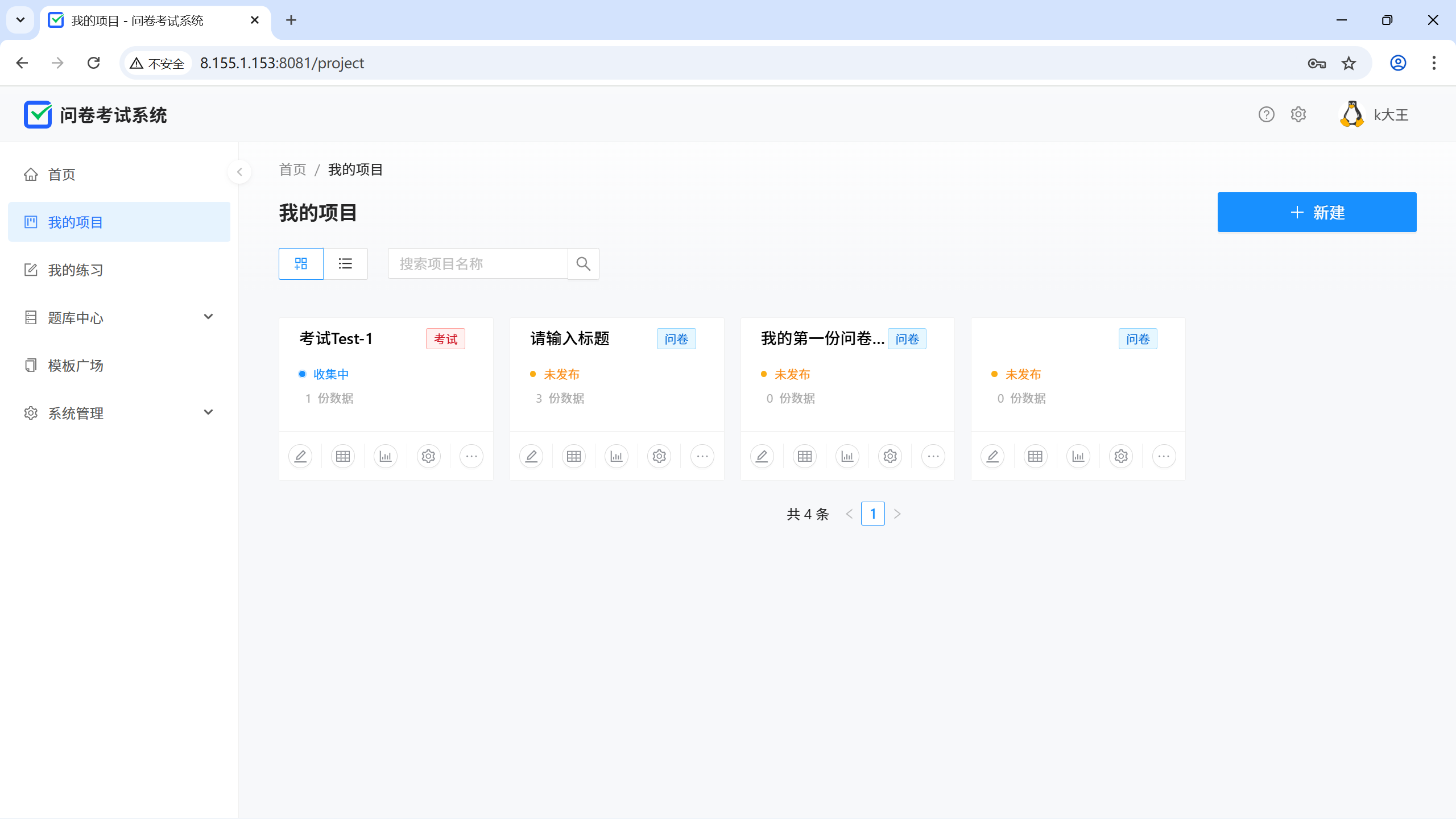
Task: Click the edit pencil icon on 考试Test-1 card
Action: tap(300, 456)
